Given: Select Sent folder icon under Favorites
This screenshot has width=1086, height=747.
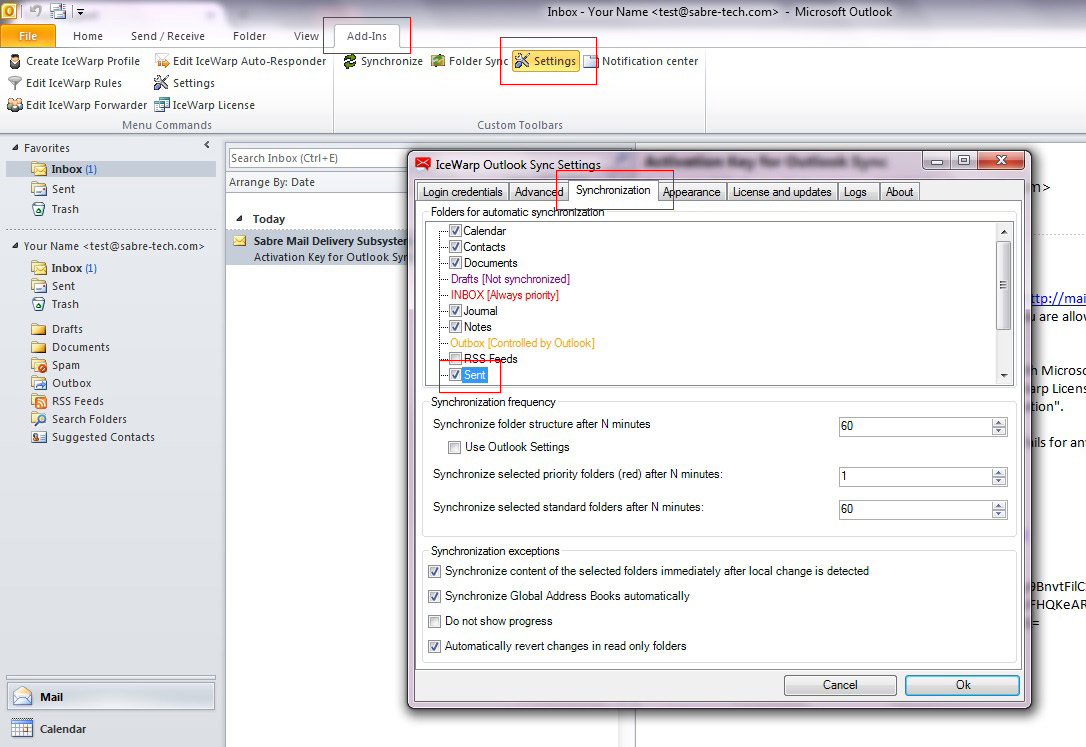Looking at the screenshot, I should [39, 189].
